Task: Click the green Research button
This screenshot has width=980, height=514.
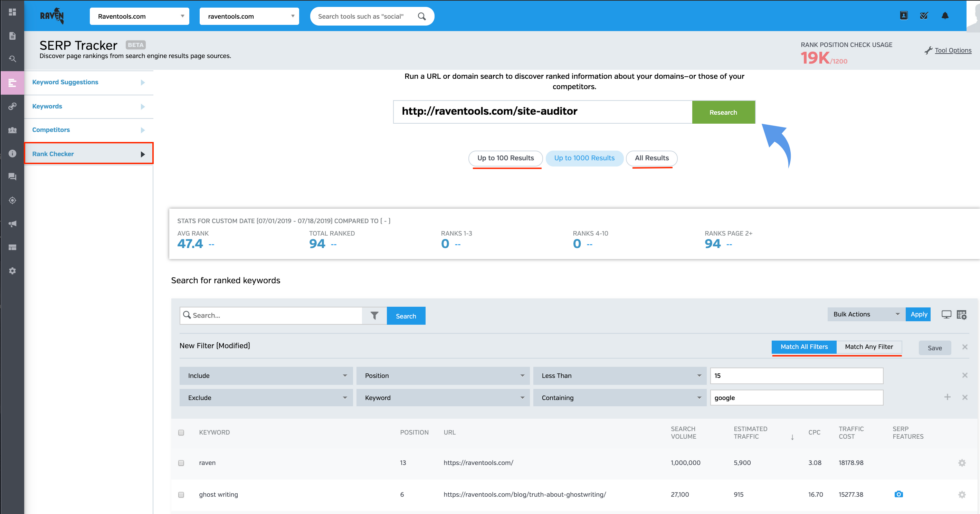Action: 723,112
